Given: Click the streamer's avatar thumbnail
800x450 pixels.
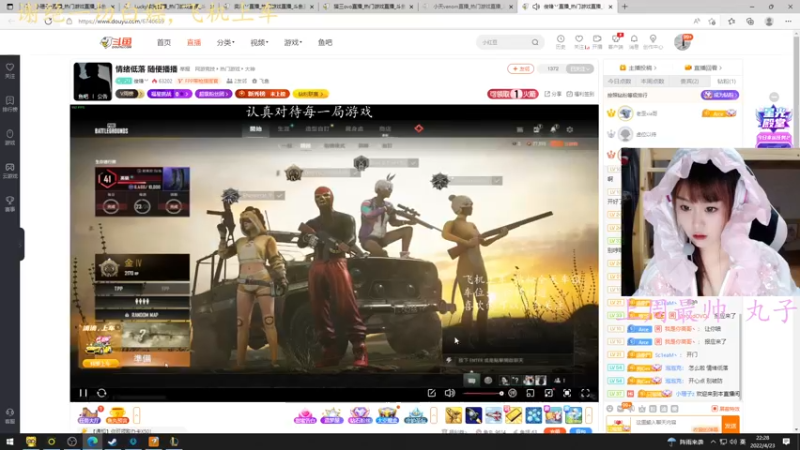Looking at the screenshot, I should [x=92, y=81].
